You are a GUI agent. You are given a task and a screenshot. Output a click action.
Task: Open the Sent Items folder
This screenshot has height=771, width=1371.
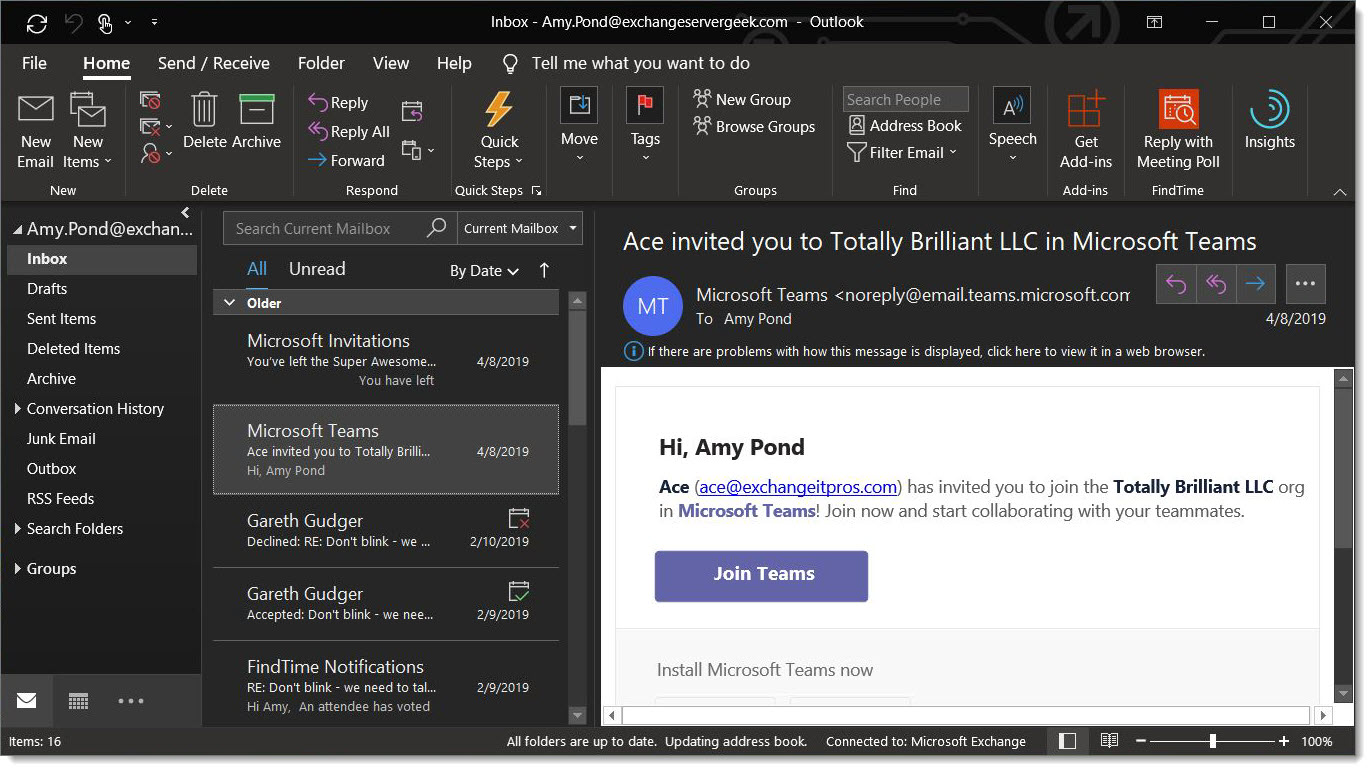62,318
